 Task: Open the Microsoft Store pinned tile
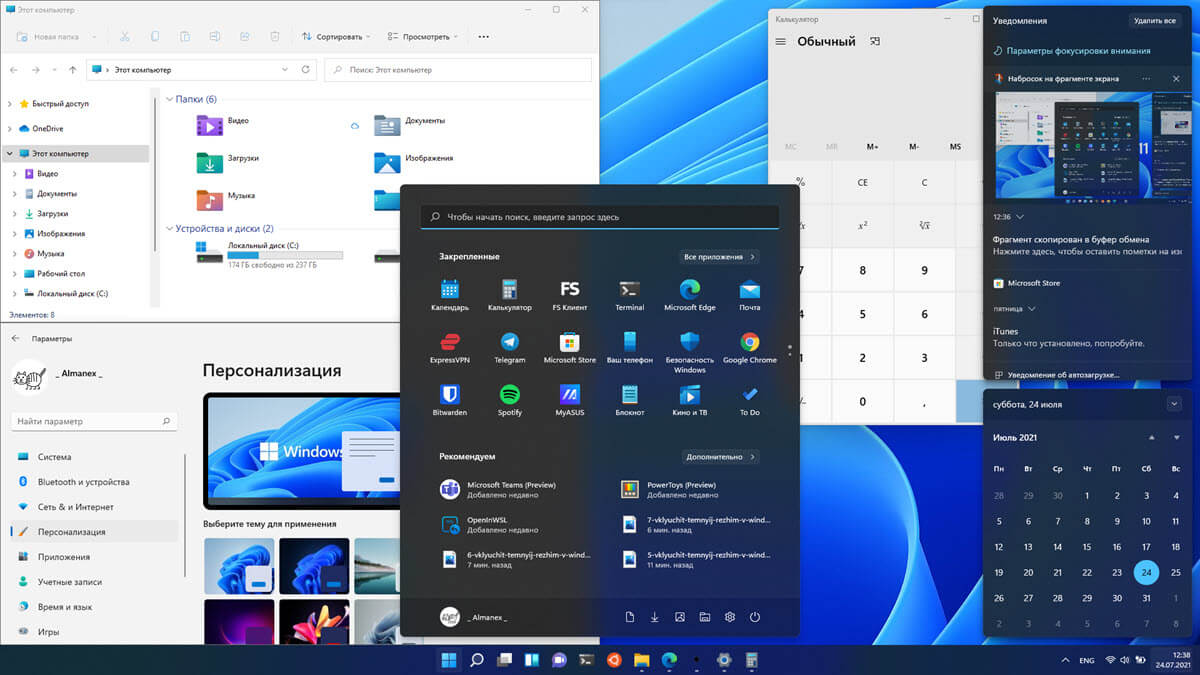coord(570,347)
